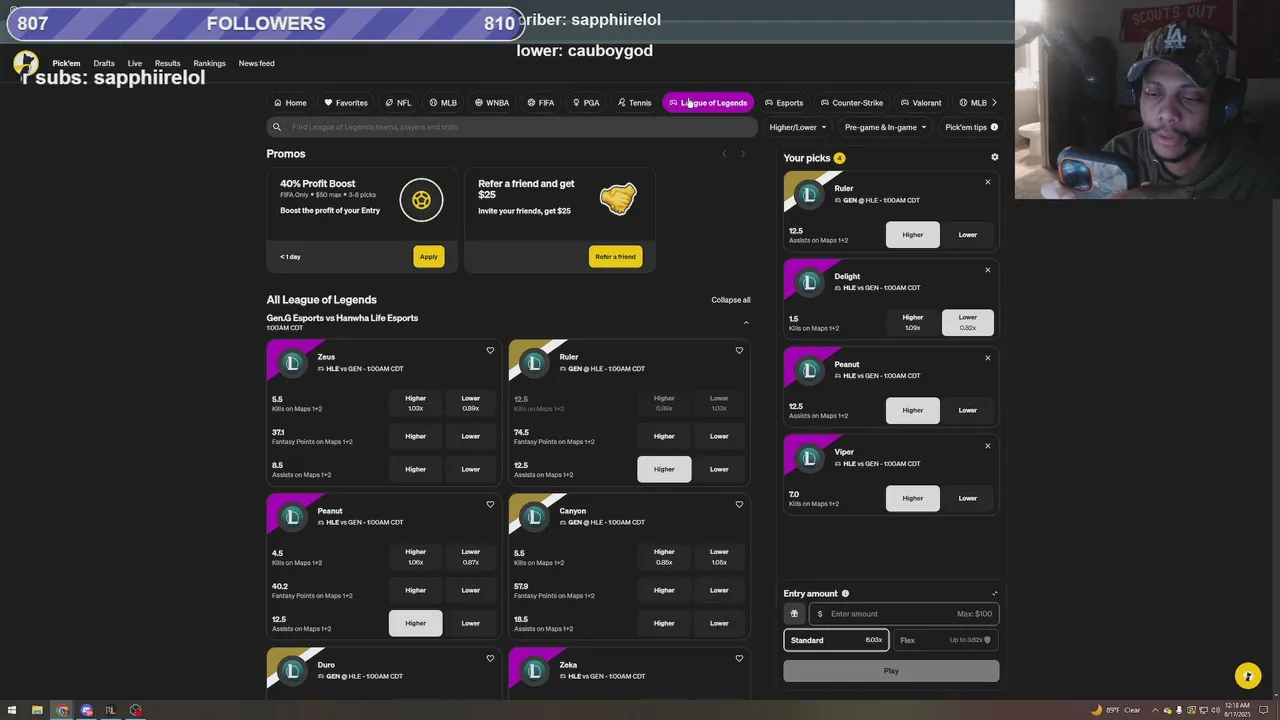
Task: Open Live in top menu
Action: [x=135, y=63]
